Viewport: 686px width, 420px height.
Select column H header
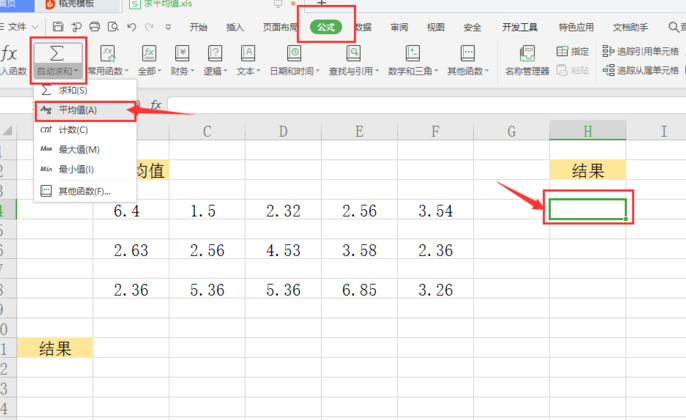point(588,131)
